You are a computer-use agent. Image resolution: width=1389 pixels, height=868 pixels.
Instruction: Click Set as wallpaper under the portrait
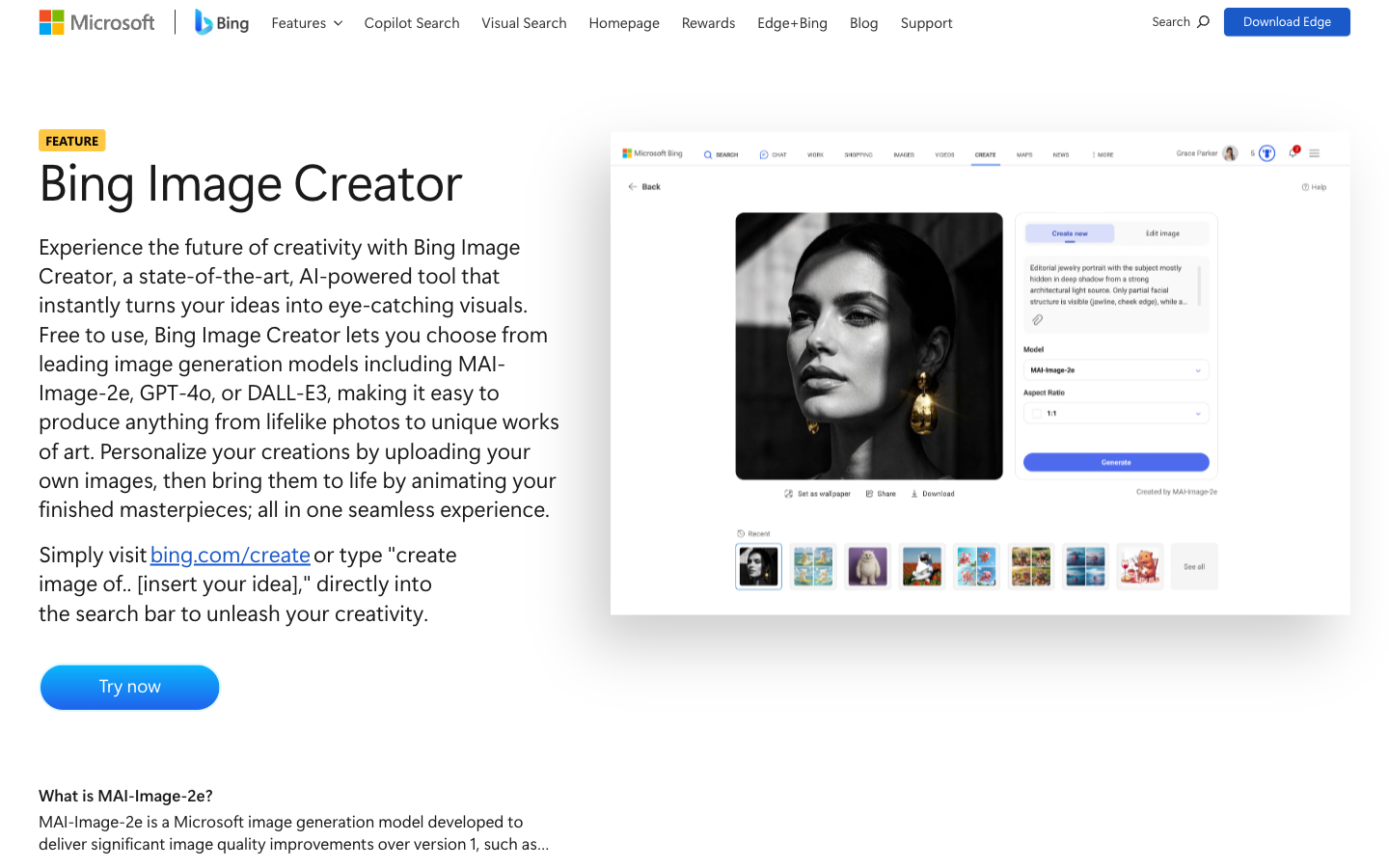pyautogui.click(x=817, y=494)
